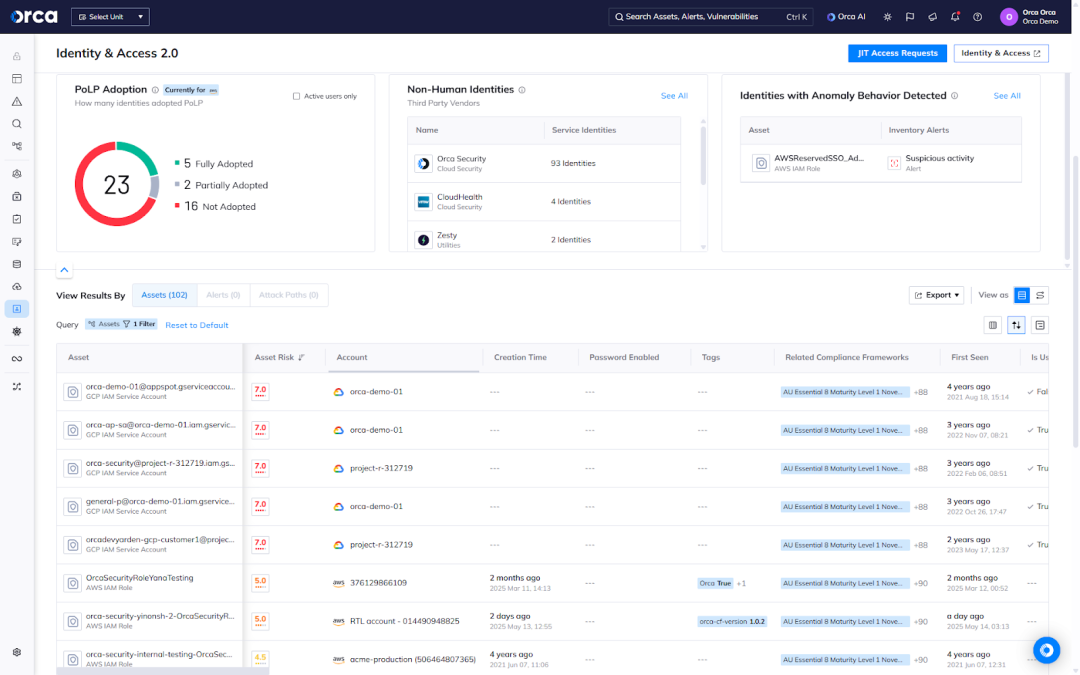Click the column settings icon above table
Screen dimensions: 1080x675
tap(993, 325)
